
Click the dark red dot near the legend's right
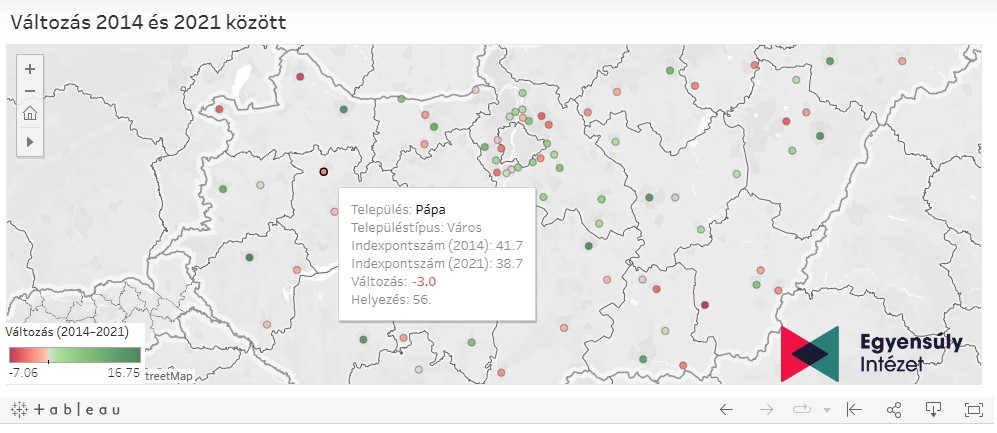704,305
